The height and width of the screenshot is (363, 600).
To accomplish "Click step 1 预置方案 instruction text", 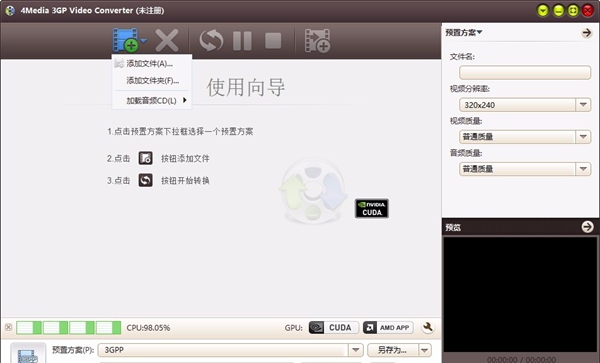I will [180, 132].
